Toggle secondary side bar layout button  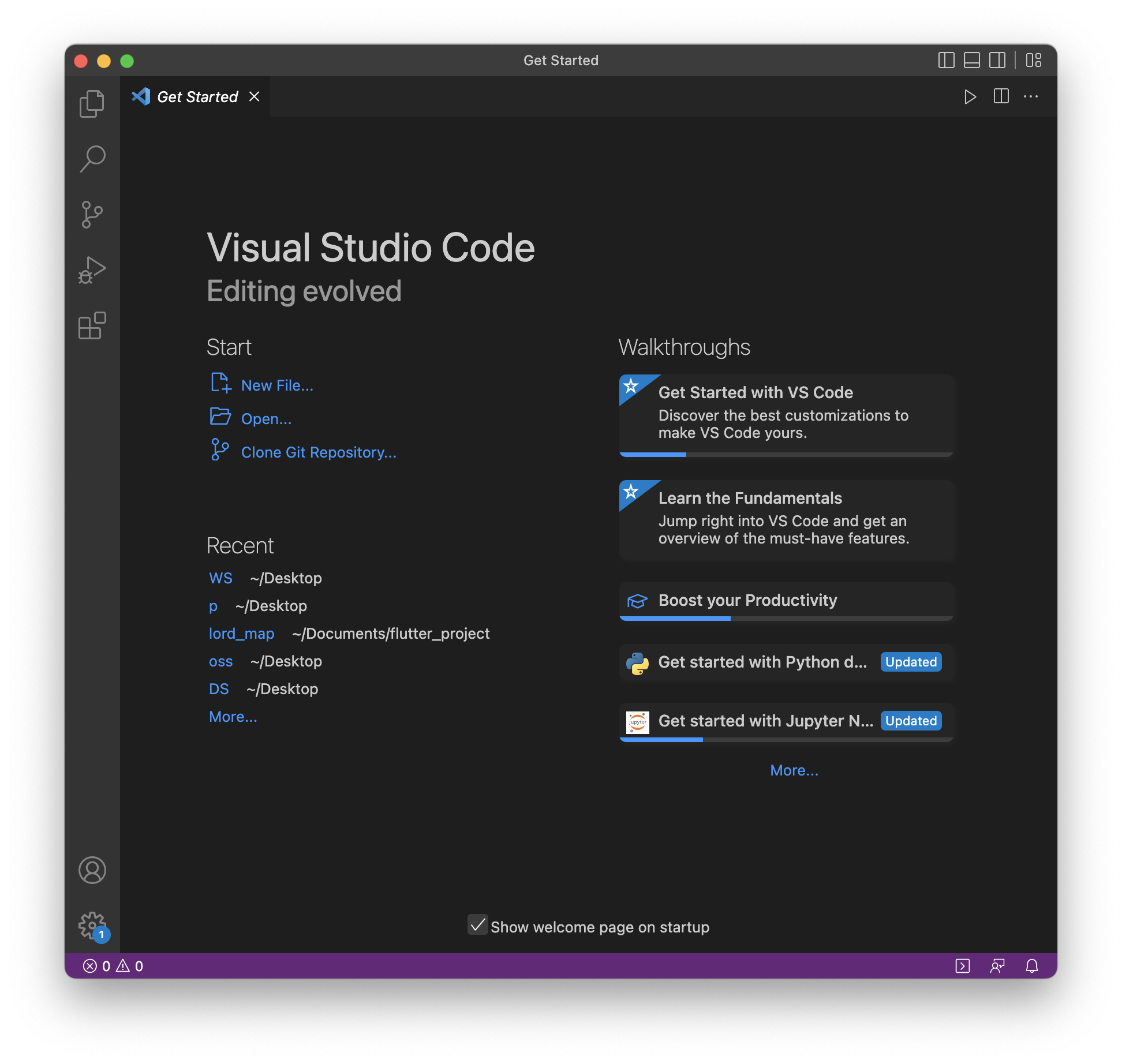pos(997,60)
